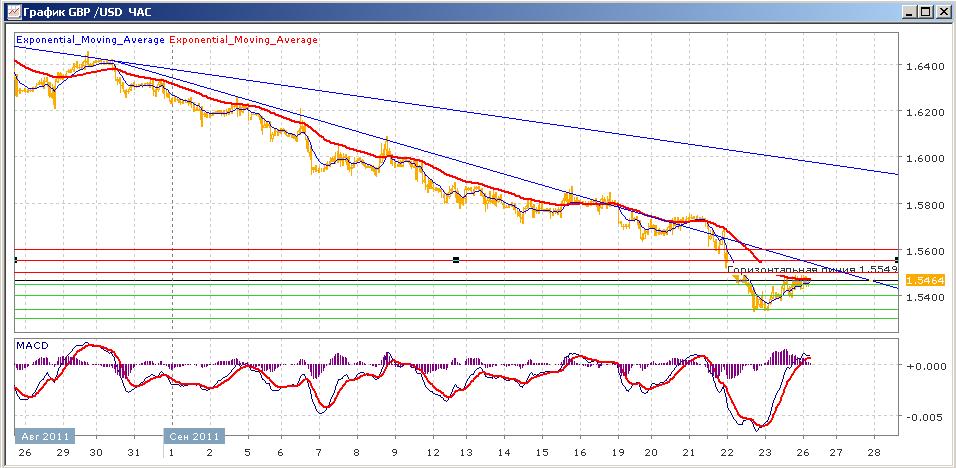Click the 1.6400 price axis label
The image size is (956, 468).
[924, 65]
